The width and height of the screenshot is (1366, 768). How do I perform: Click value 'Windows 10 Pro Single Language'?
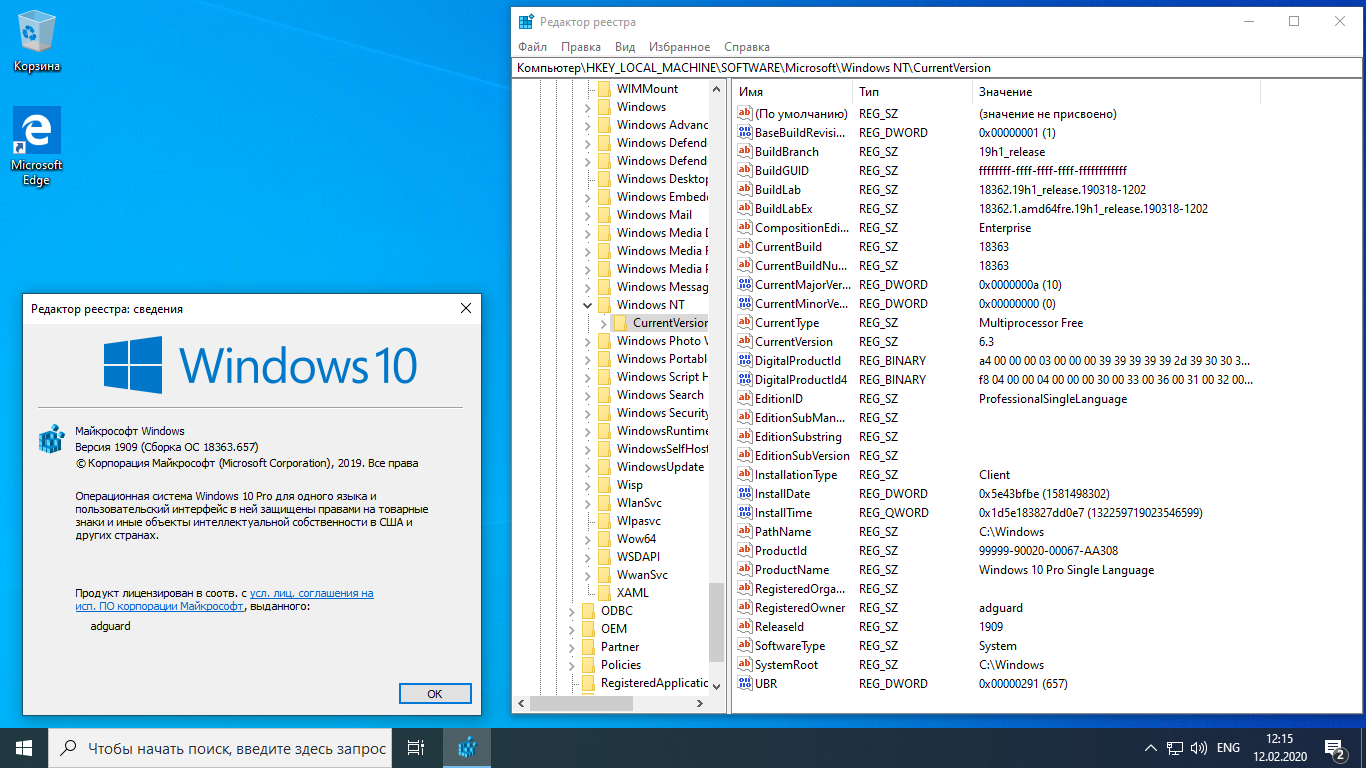tap(1066, 570)
